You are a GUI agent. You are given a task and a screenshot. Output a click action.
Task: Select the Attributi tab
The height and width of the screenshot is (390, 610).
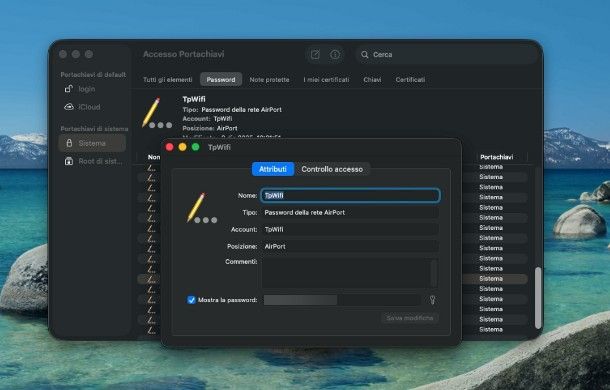(273, 169)
